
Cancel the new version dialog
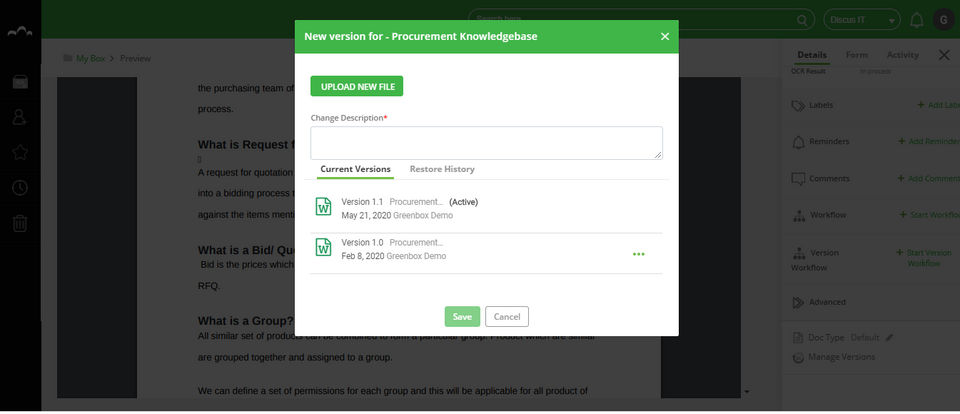tap(506, 317)
